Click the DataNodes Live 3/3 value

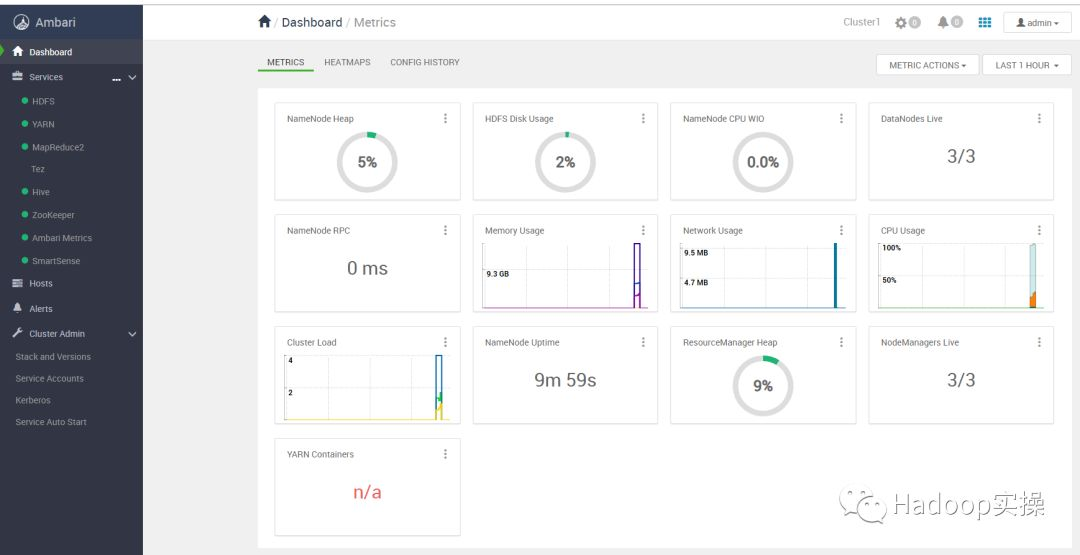tap(961, 156)
